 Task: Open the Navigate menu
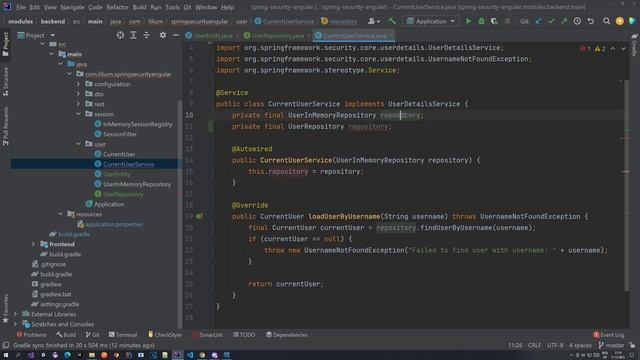[x=72, y=7]
